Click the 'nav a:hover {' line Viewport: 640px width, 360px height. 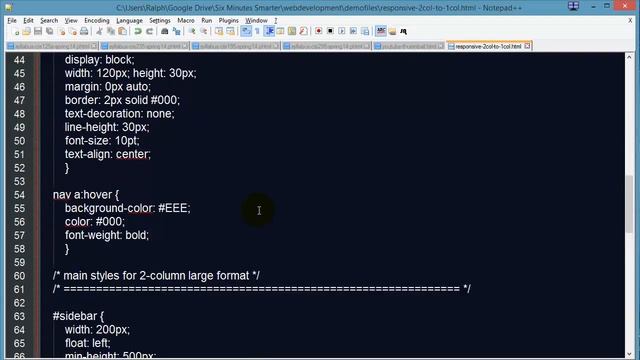(86, 195)
